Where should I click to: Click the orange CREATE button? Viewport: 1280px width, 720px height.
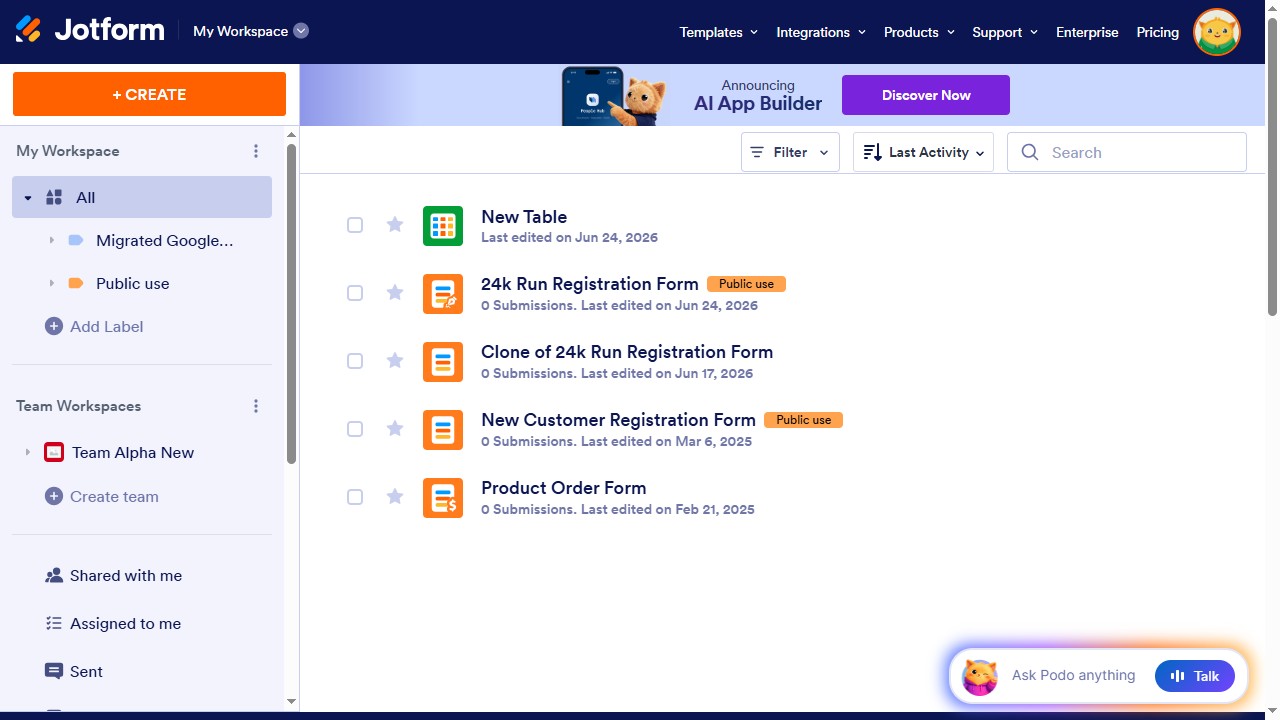tap(149, 94)
